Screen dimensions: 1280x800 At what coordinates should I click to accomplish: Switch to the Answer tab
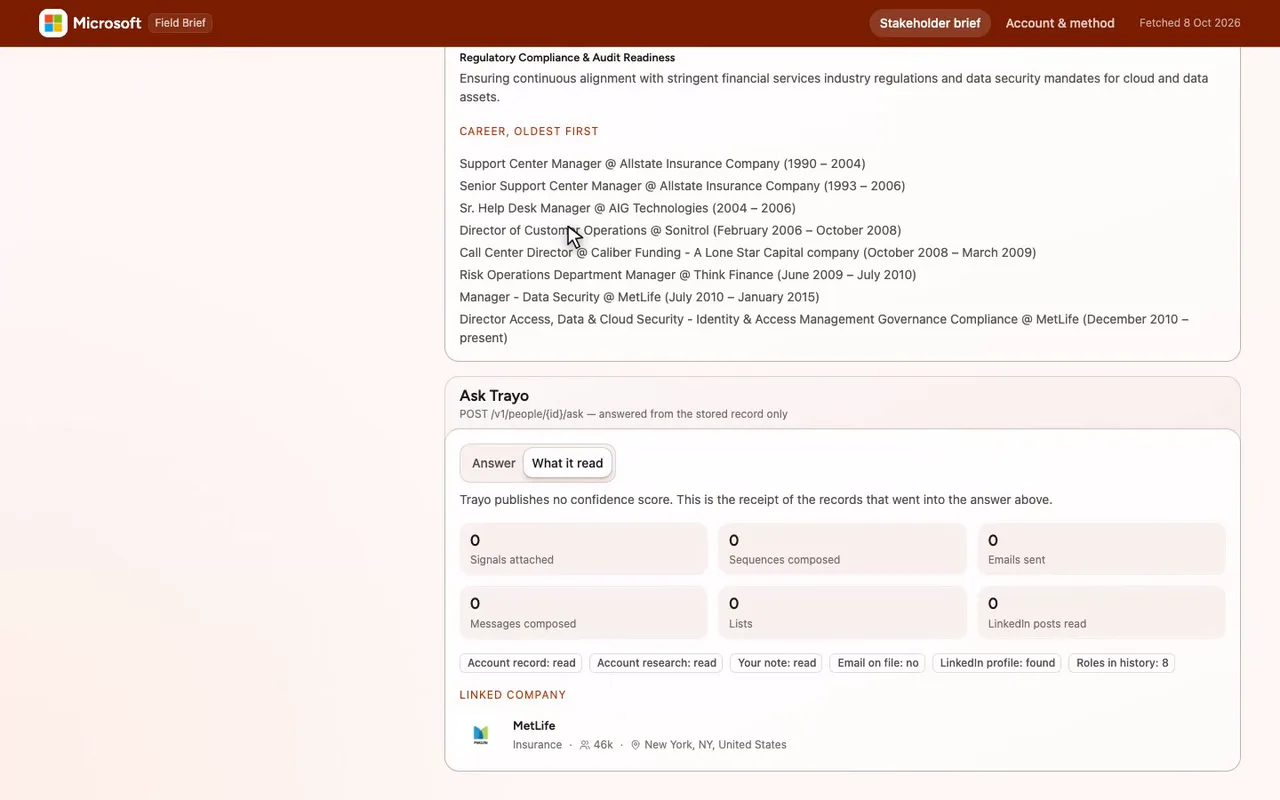click(x=494, y=463)
